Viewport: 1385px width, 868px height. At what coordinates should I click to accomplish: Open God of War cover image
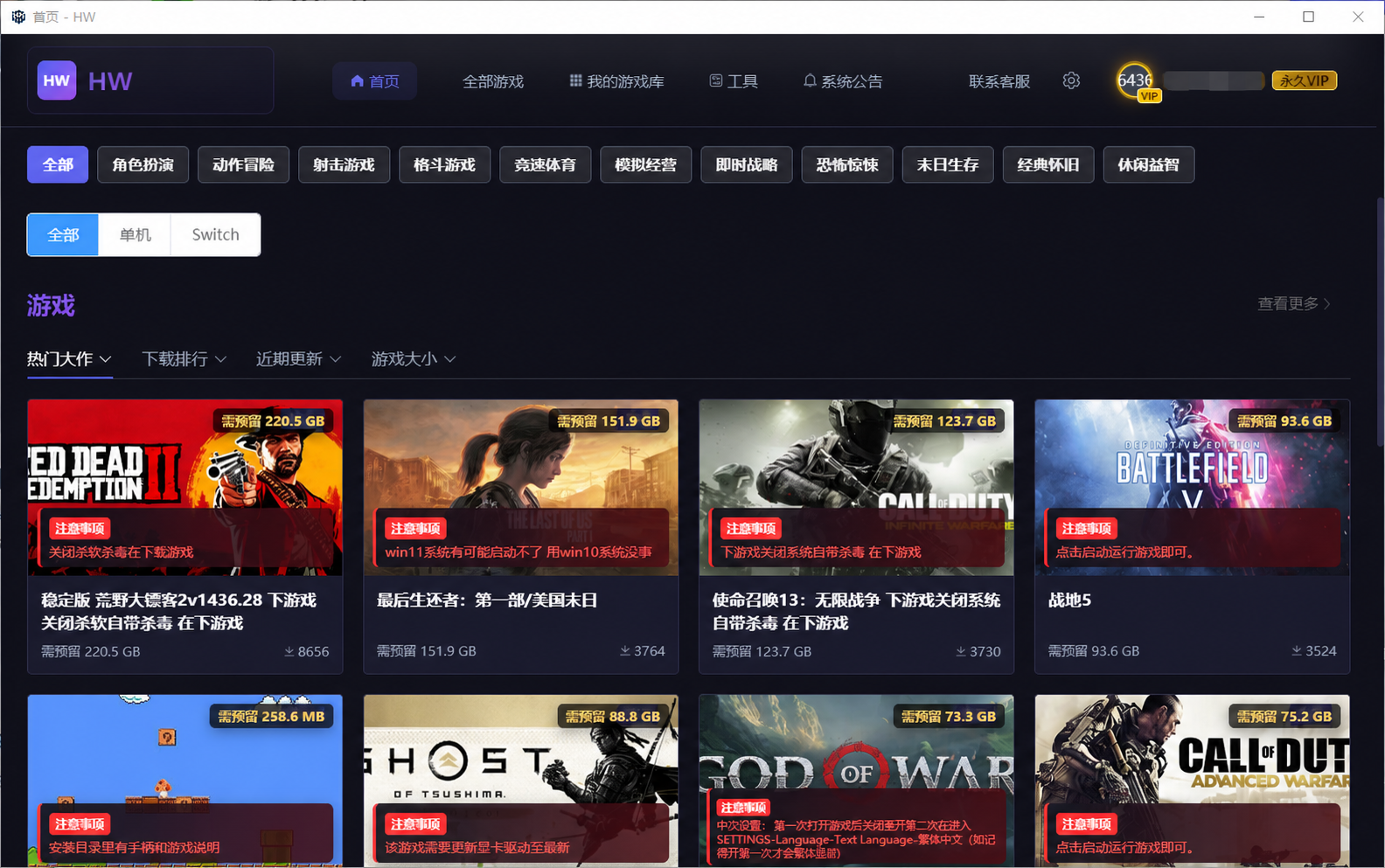[x=857, y=781]
